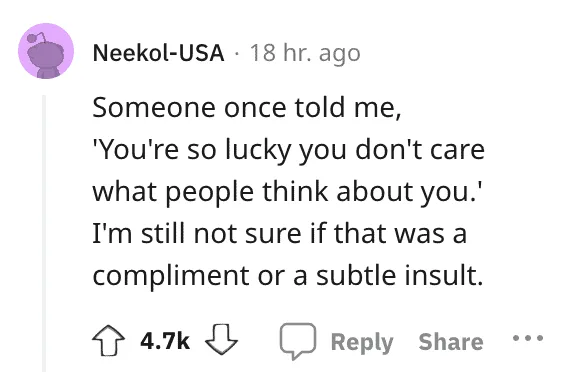Viewport: 566px width, 372px height.
Task: Click the line 'I'm still not sure if that was a'
Action: point(280,233)
